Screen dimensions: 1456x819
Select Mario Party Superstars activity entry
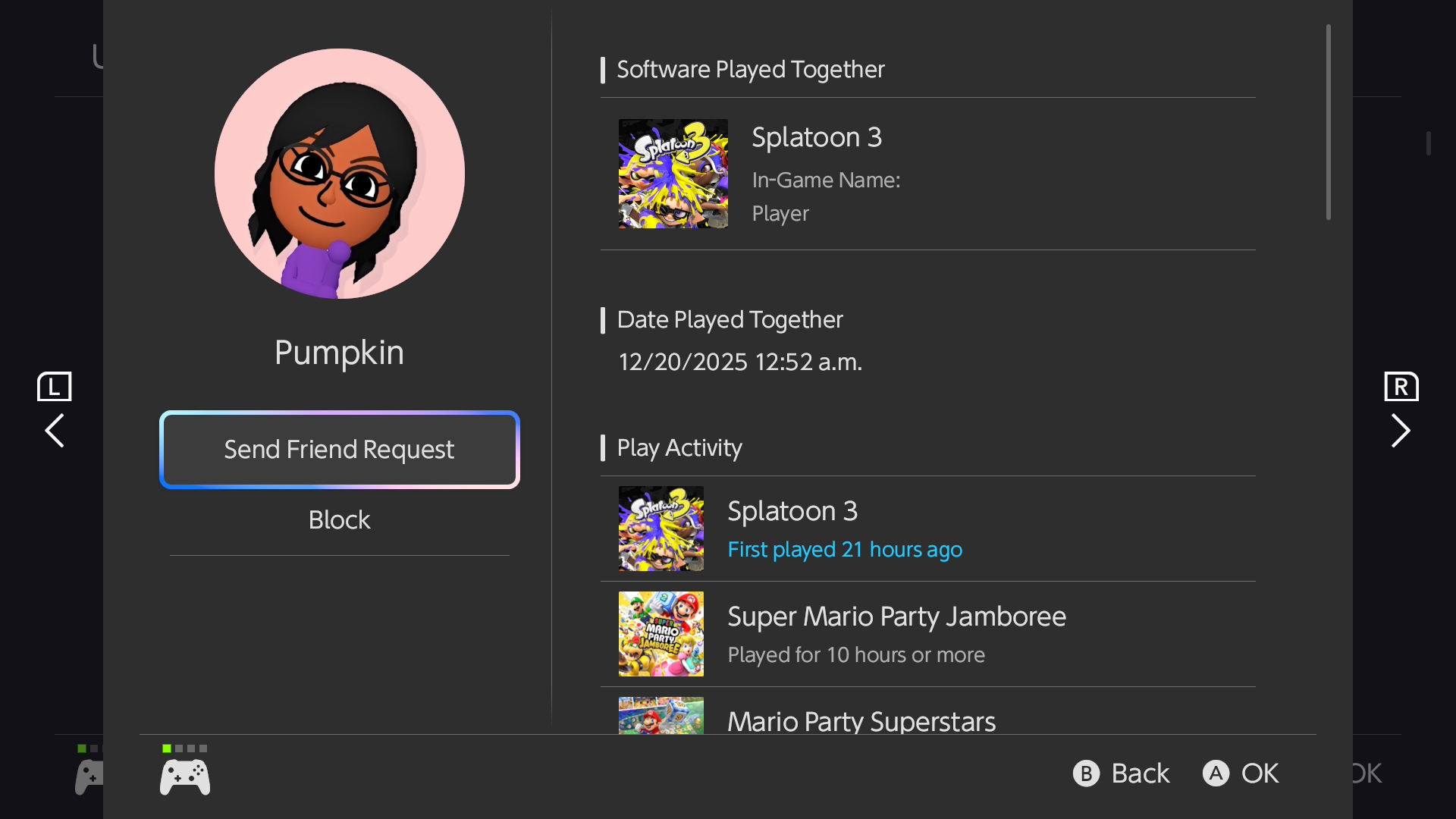(x=861, y=720)
